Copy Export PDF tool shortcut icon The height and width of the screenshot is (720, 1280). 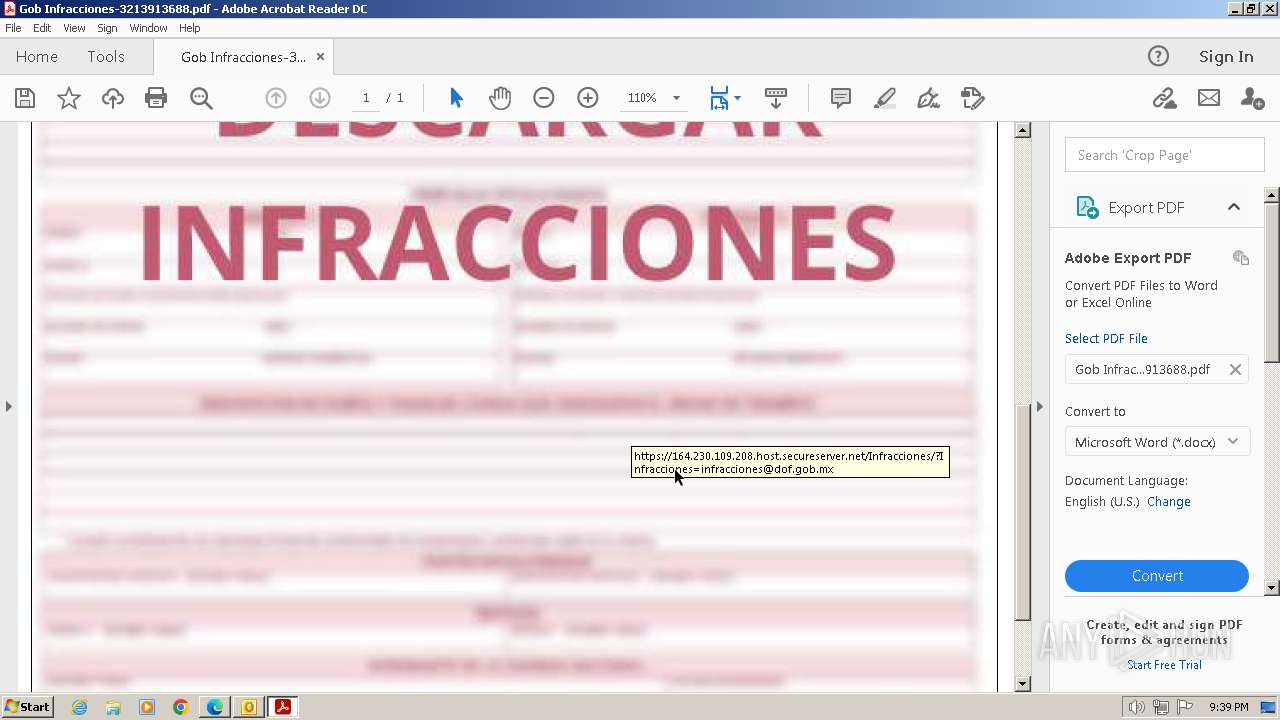click(1241, 258)
